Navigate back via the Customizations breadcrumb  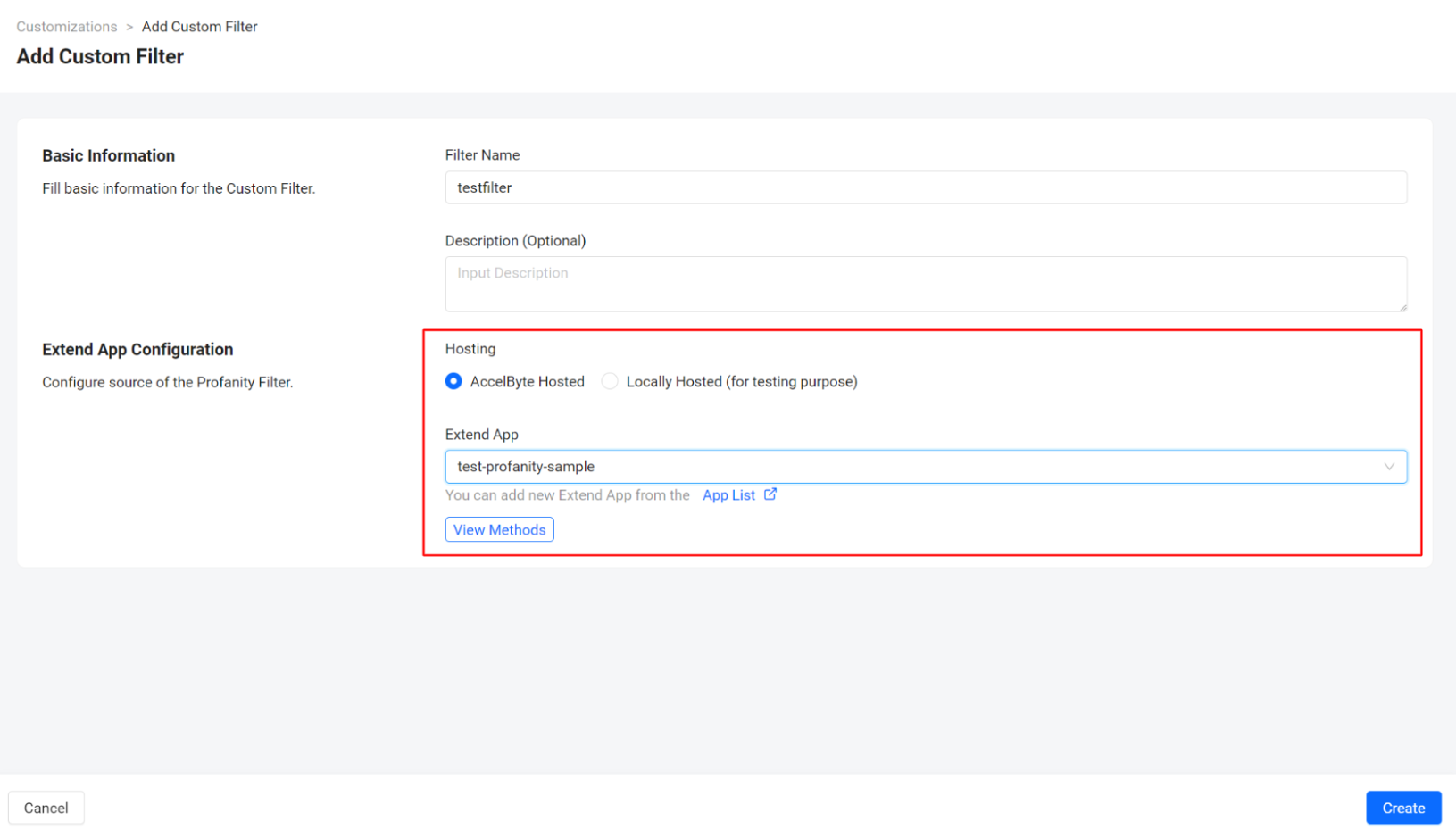point(67,26)
